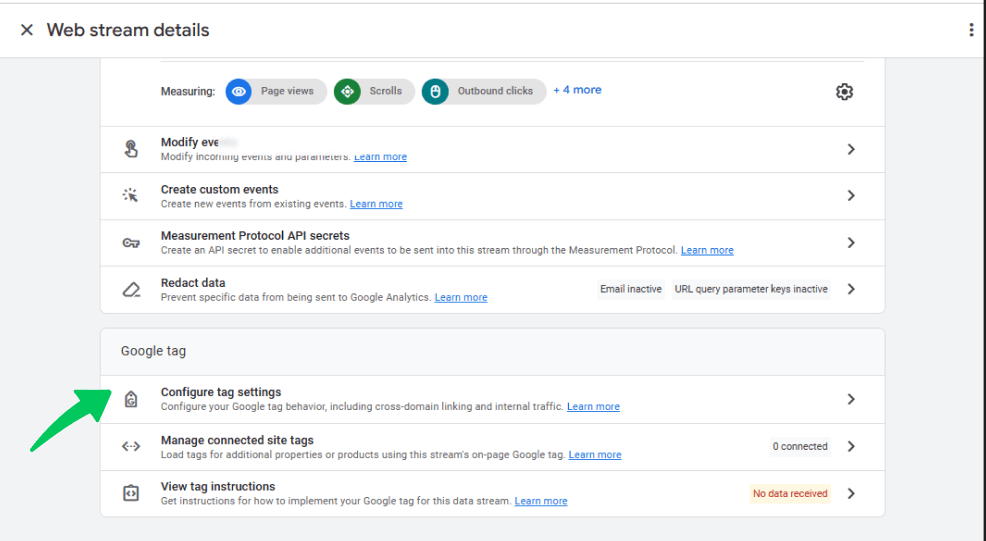Open View tag instructions title

(218, 486)
